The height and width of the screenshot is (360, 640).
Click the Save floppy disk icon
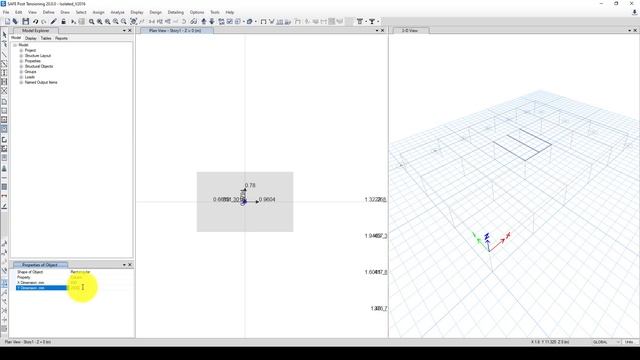(x=26, y=22)
